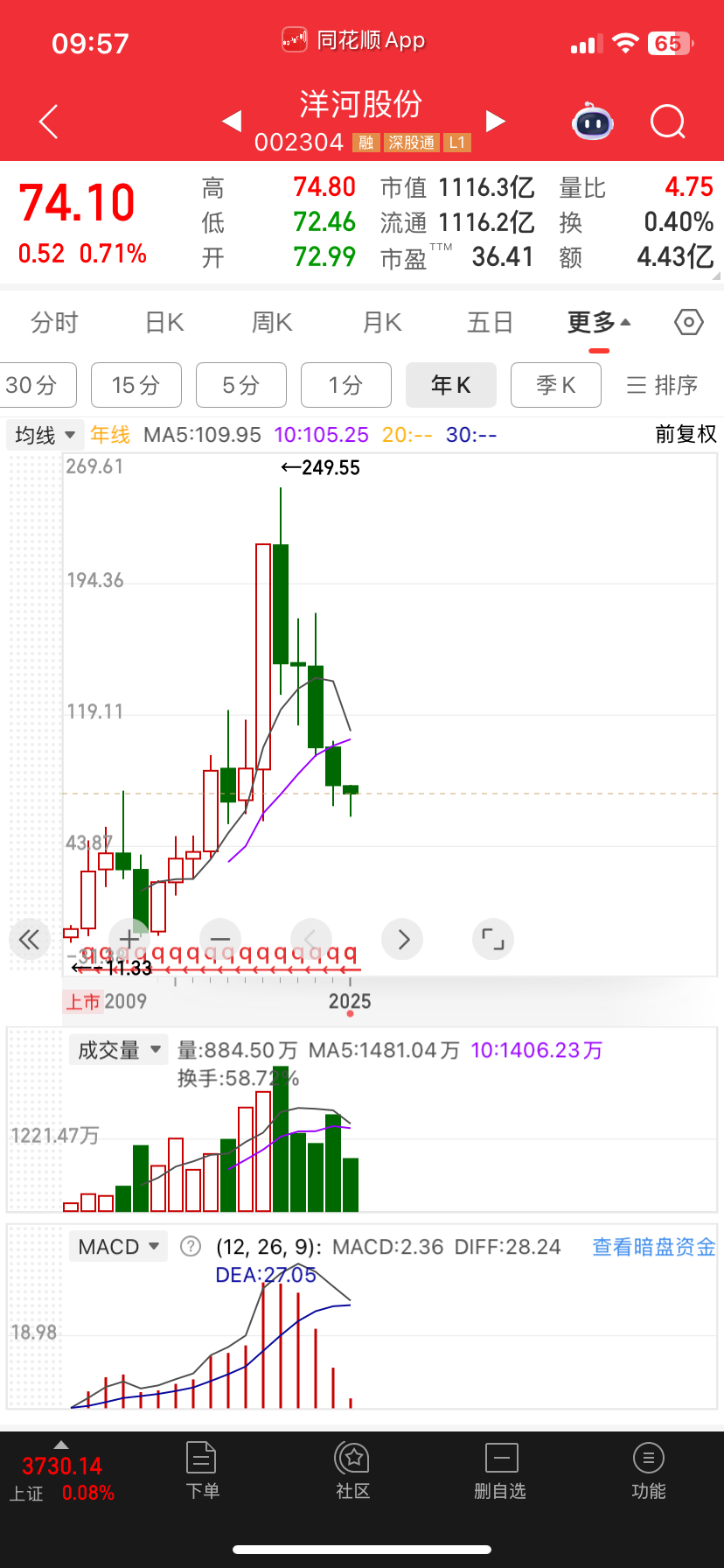Open MACD help question mark
The width and height of the screenshot is (724, 1568).
click(x=190, y=1246)
